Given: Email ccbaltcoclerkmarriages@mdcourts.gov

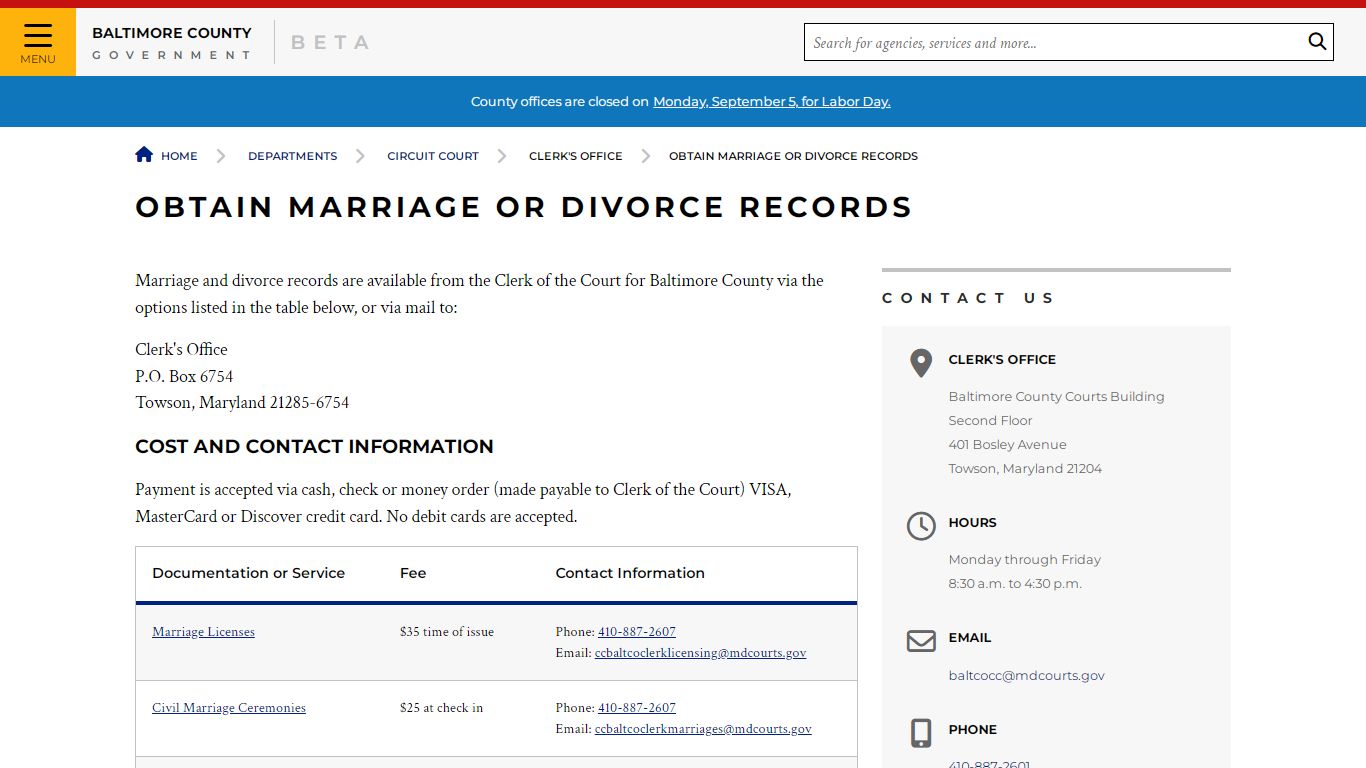Looking at the screenshot, I should (x=703, y=729).
